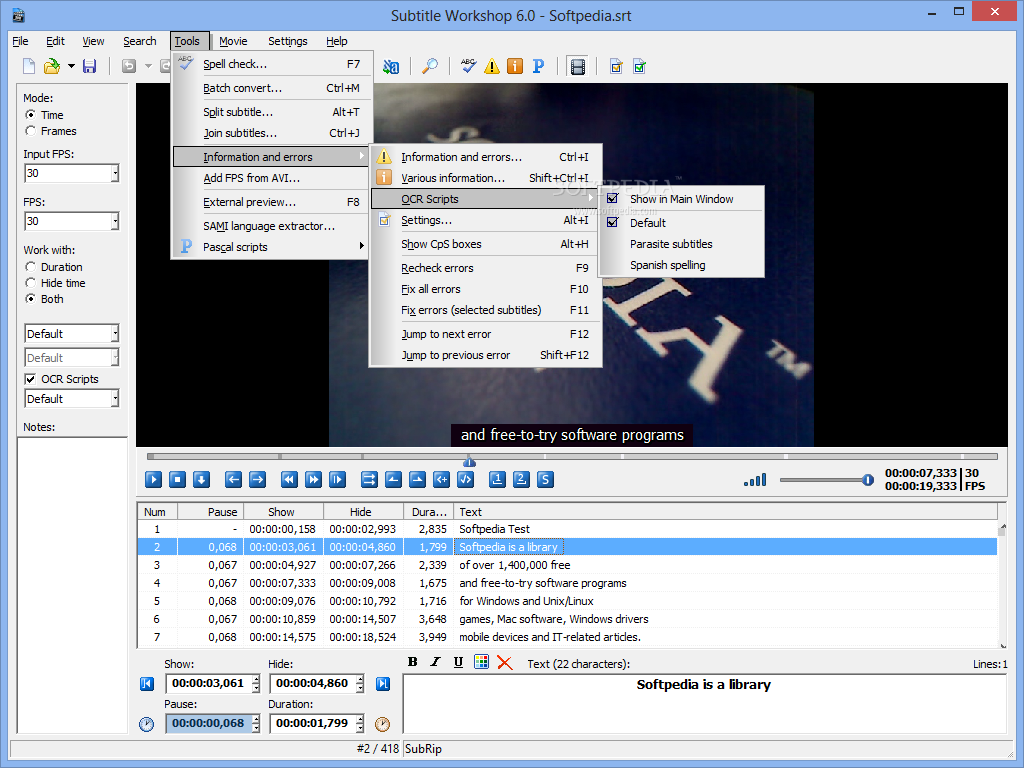Click the Spell check toolbar icon
Viewport: 1024px width, 768px height.
(x=468, y=66)
